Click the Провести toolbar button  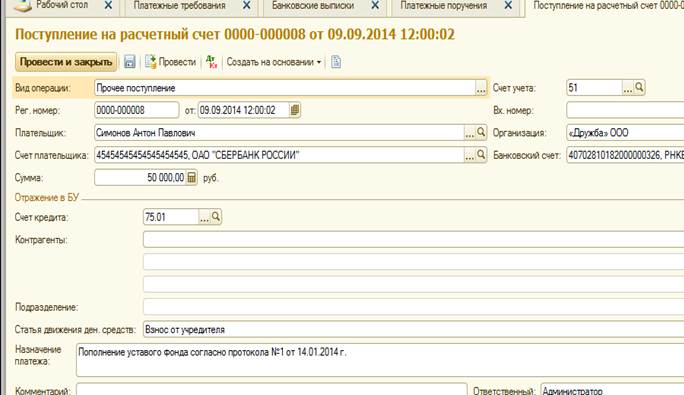click(x=171, y=62)
